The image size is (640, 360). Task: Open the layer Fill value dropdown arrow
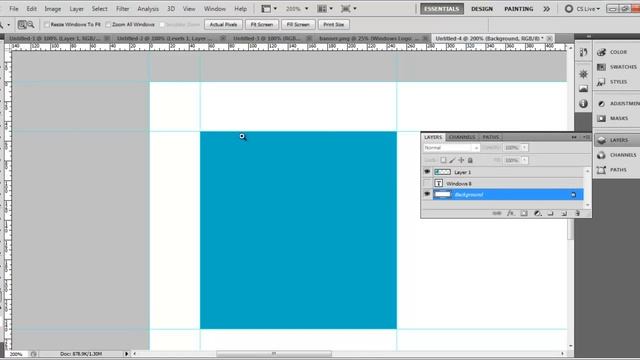click(x=524, y=160)
